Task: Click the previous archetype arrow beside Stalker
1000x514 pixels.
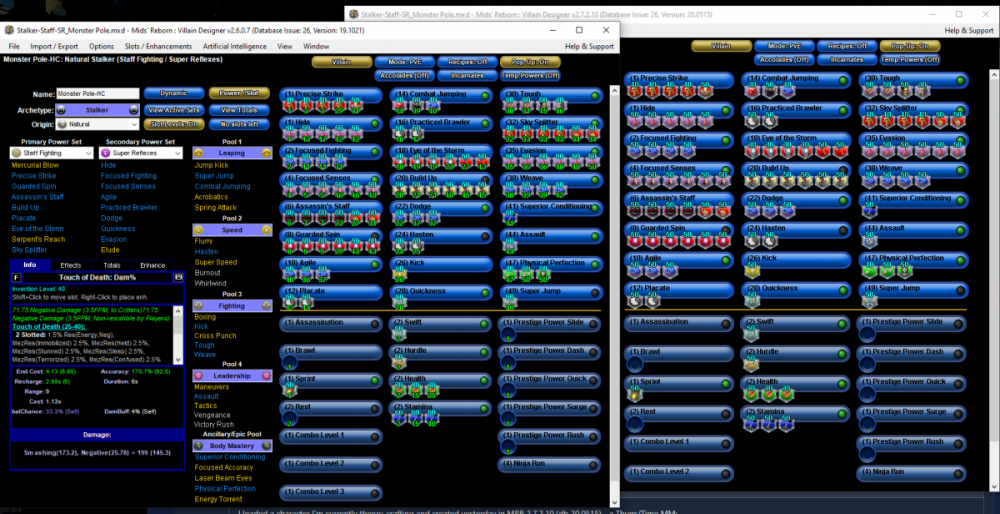Action: coord(62,110)
